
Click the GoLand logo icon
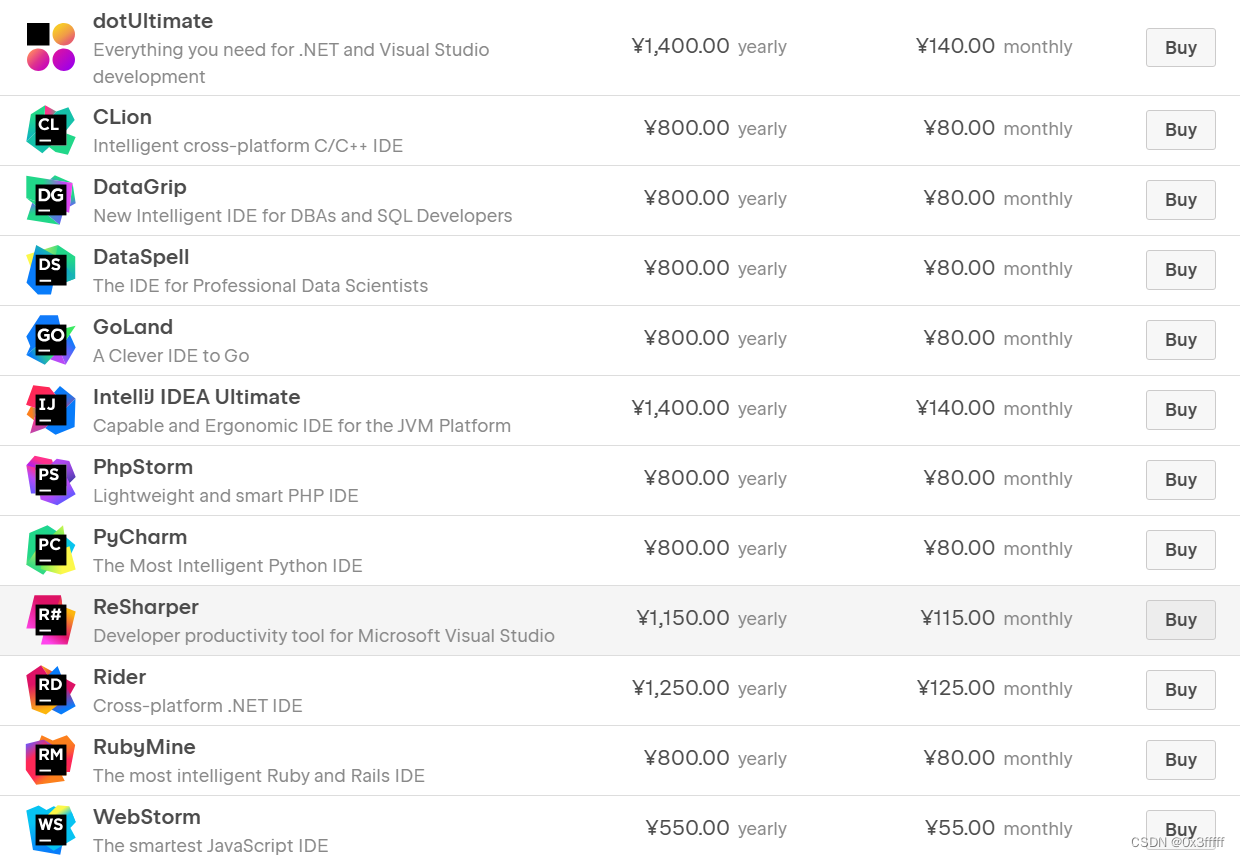(51, 340)
